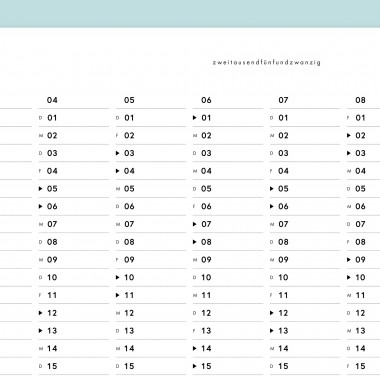Click the triangle marker beside 02 in month 08
Screen dimensions: 380x380
(x=349, y=135)
